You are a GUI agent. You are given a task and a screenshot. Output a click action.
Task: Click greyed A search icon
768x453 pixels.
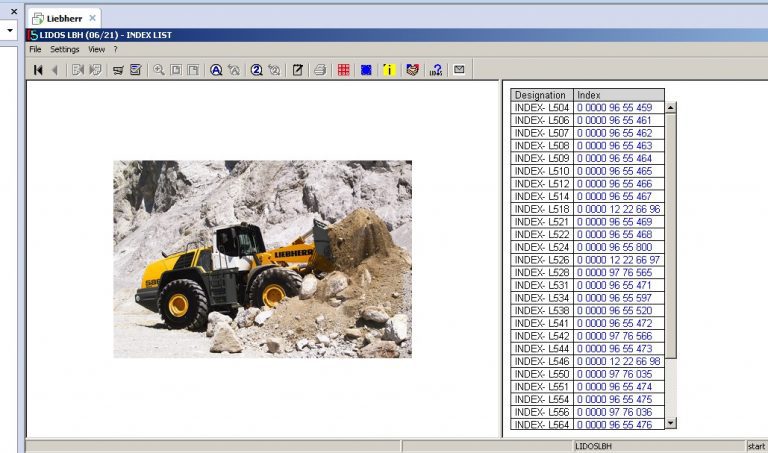(234, 70)
